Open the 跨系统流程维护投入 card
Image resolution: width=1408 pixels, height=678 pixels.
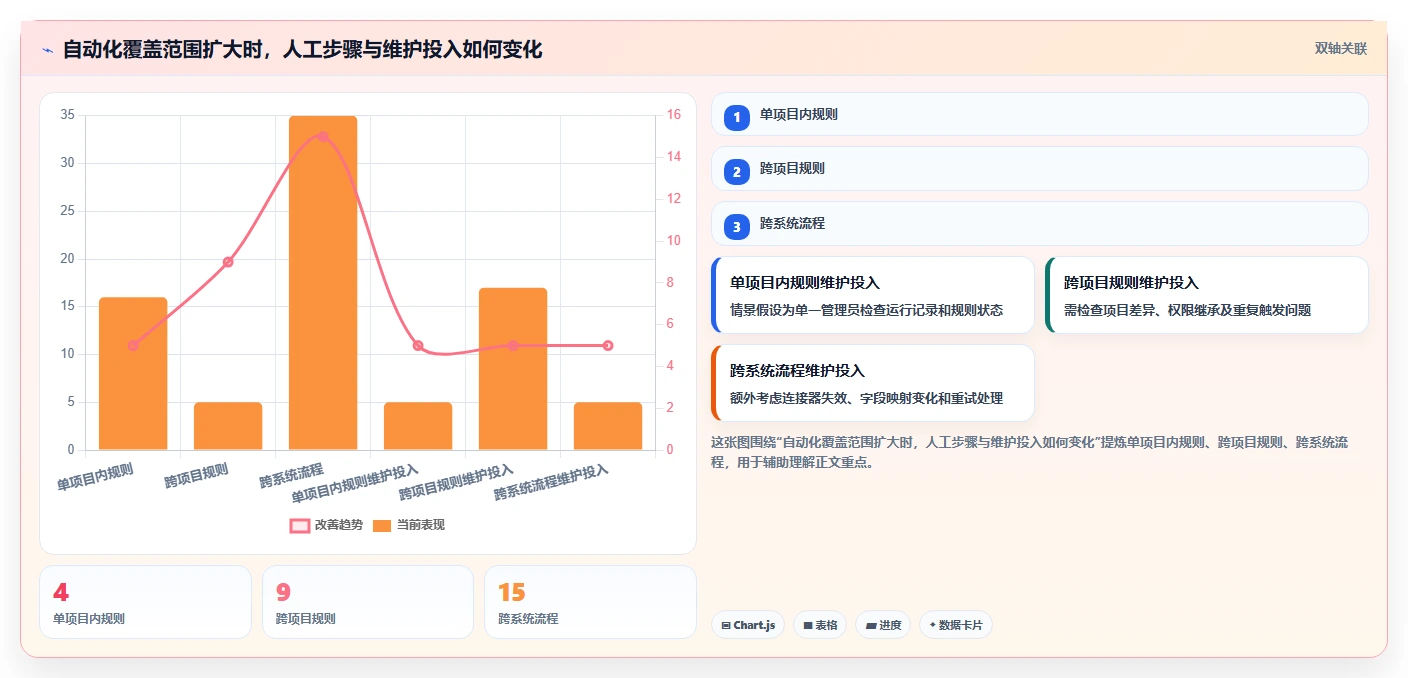[873, 383]
